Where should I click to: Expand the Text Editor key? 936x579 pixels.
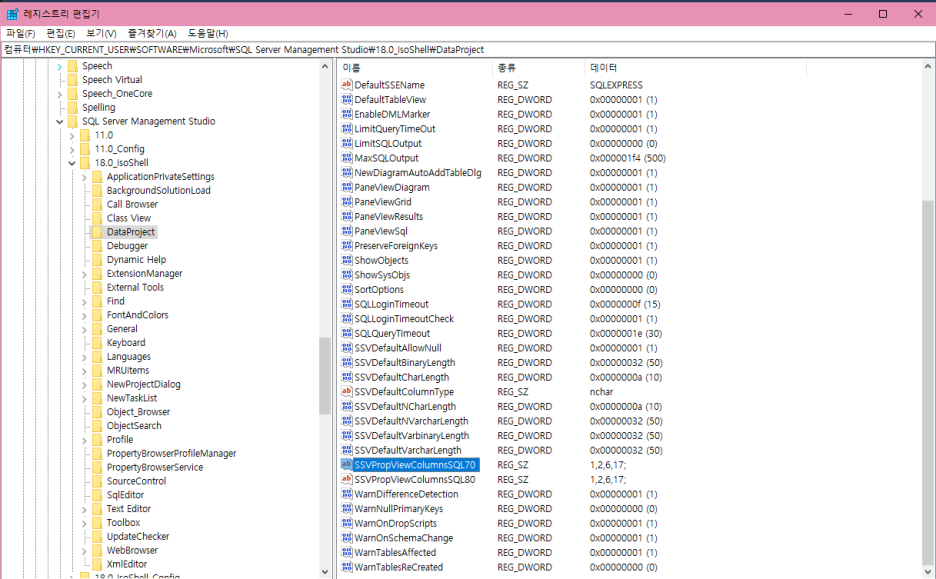[x=84, y=509]
